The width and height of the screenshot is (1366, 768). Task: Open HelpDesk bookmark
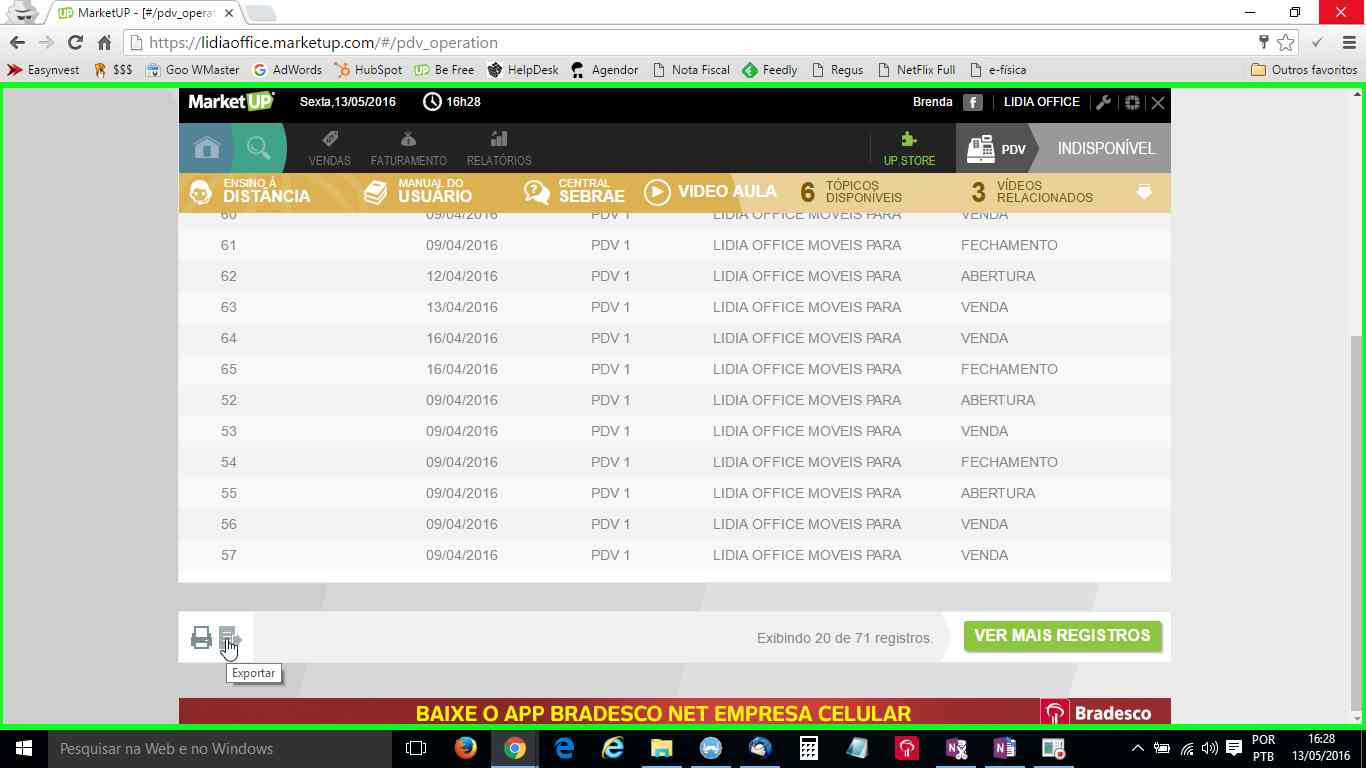click(523, 70)
